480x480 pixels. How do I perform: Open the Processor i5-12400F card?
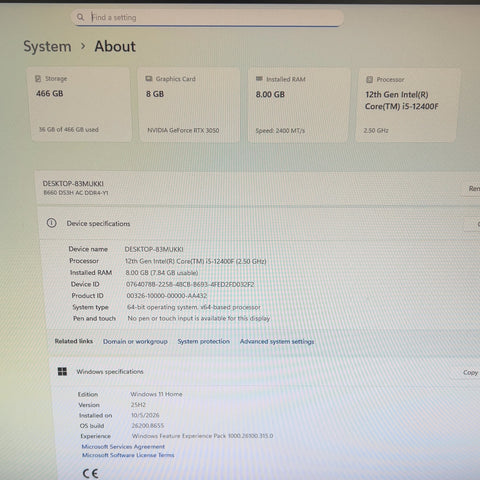coord(407,105)
